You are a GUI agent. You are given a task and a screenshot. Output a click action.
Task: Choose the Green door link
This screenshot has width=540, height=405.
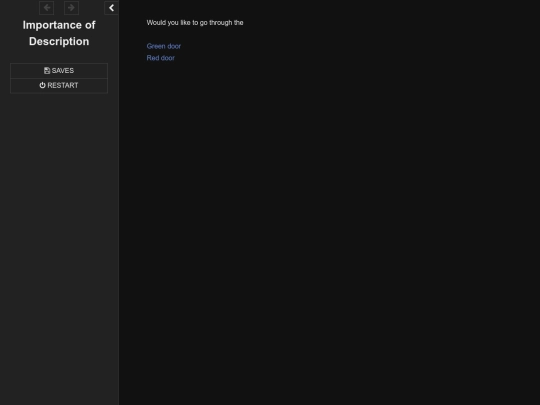[164, 46]
